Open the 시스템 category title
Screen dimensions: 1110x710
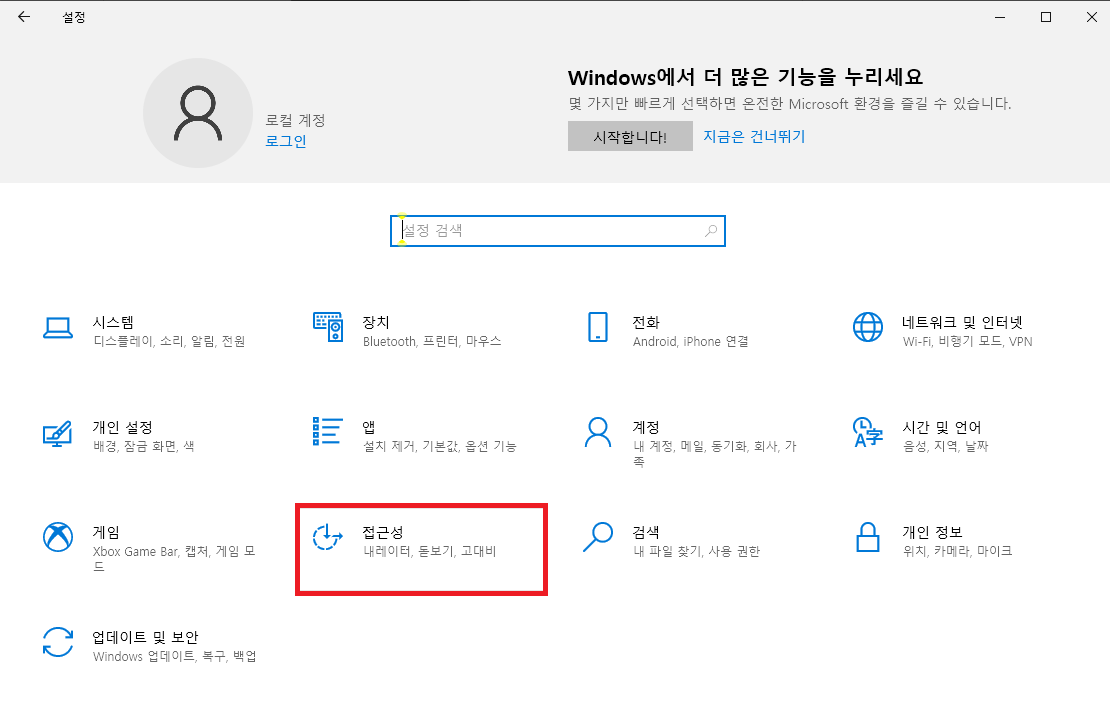[113, 322]
